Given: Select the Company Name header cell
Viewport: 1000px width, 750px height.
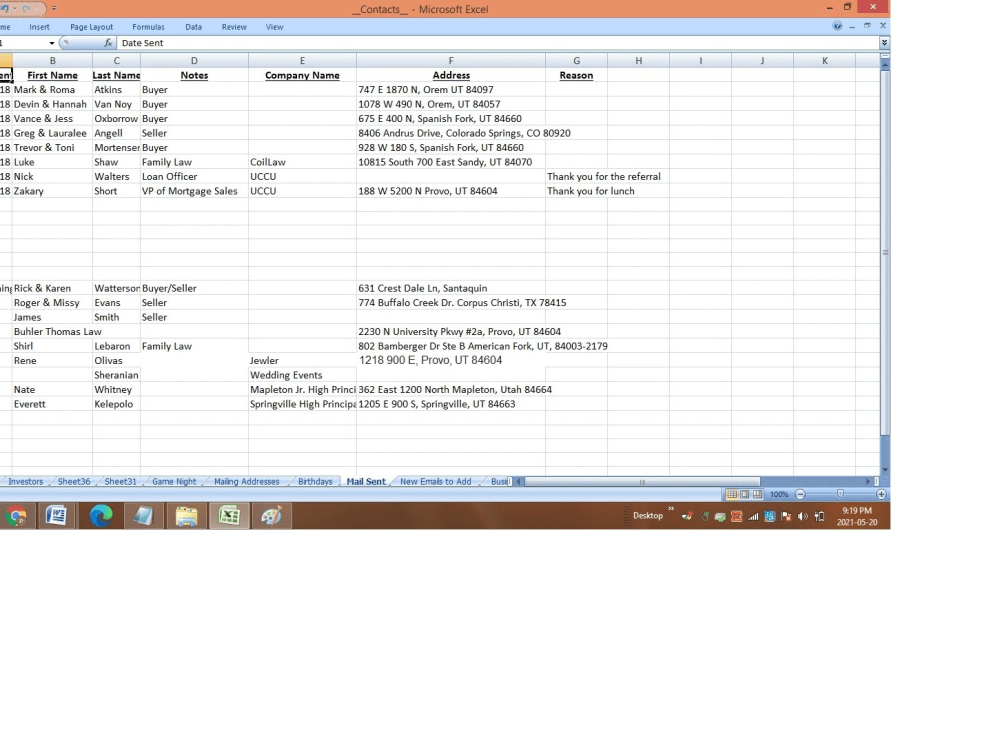Looking at the screenshot, I should (302, 75).
